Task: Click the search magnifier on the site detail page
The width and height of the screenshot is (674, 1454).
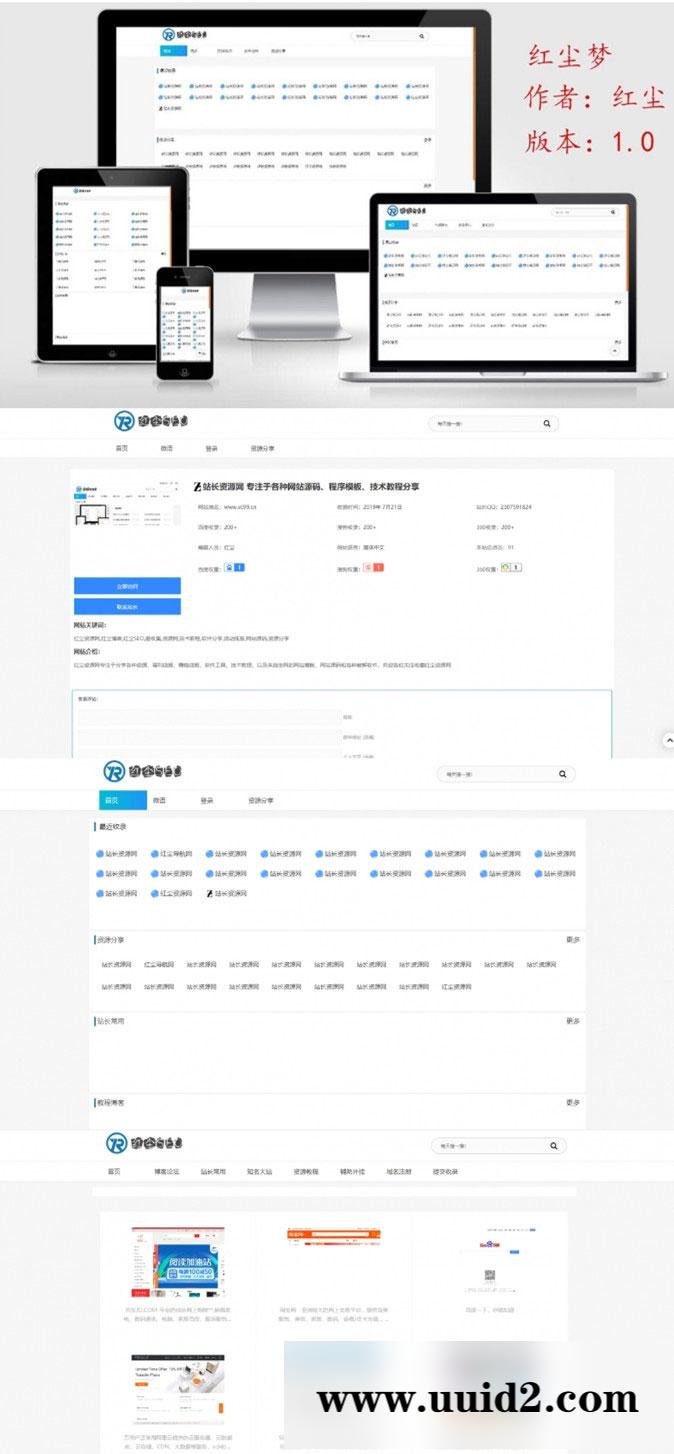Action: pyautogui.click(x=546, y=423)
